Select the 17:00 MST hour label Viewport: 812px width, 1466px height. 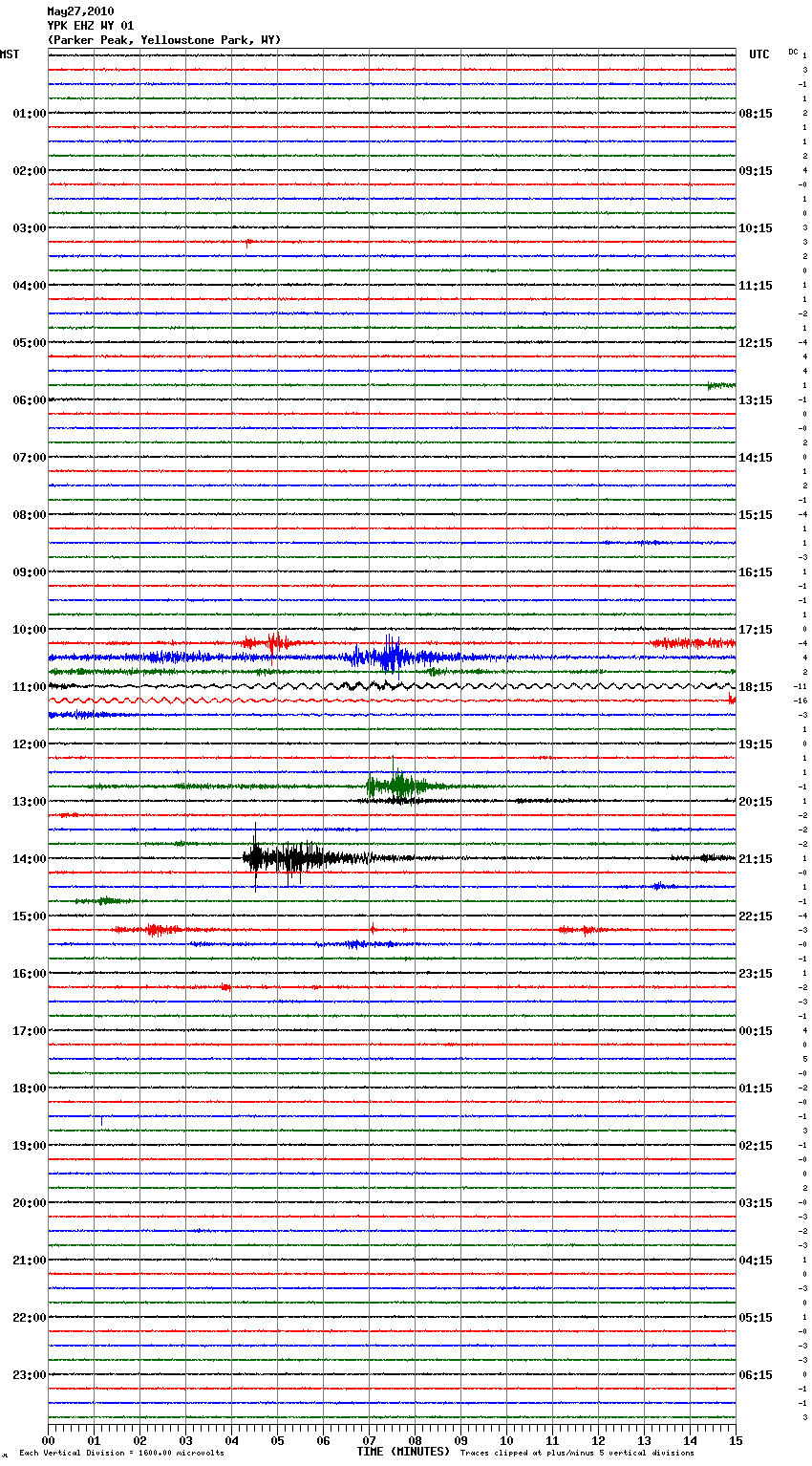pos(29,1031)
